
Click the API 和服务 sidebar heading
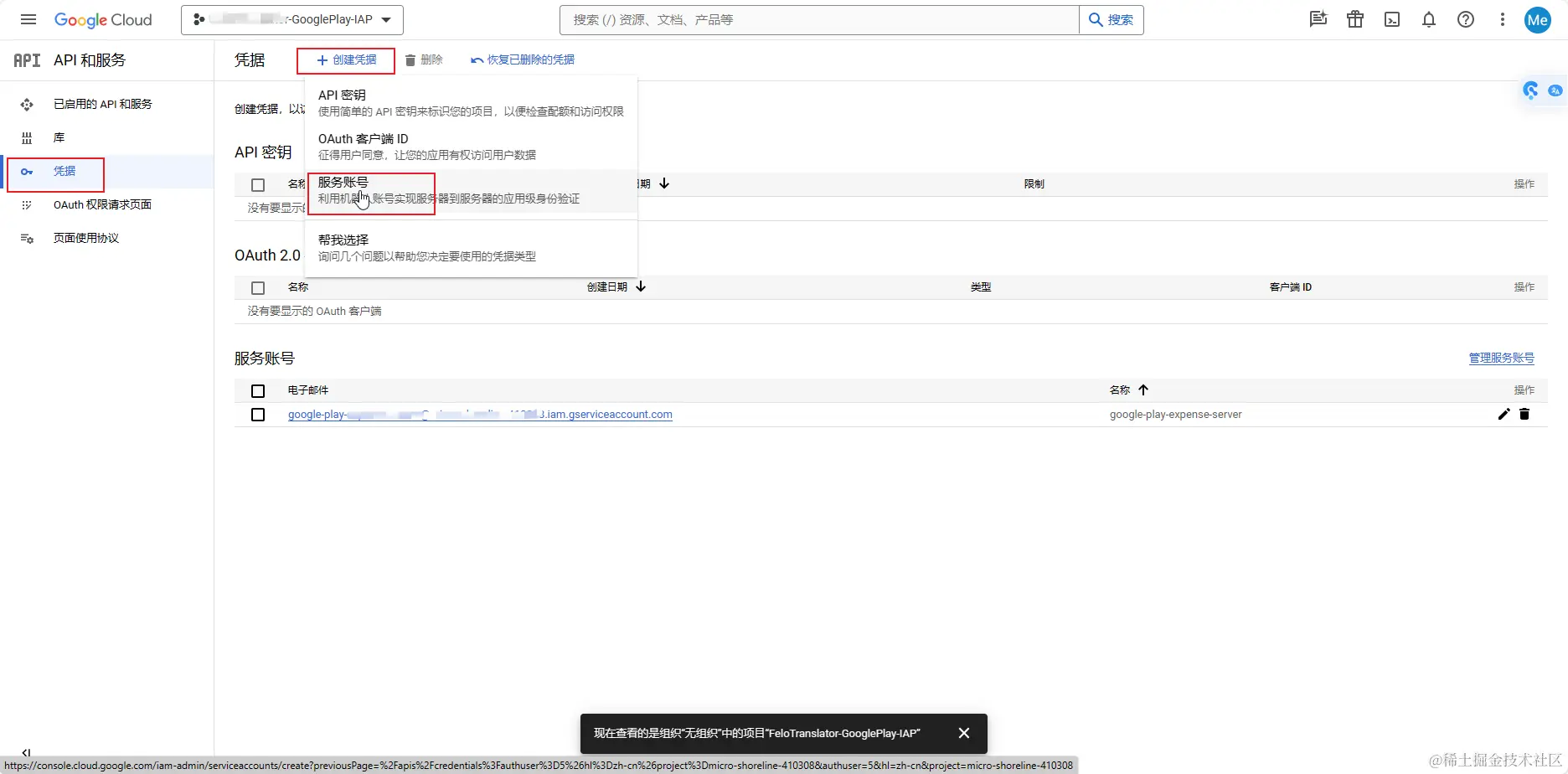point(90,60)
